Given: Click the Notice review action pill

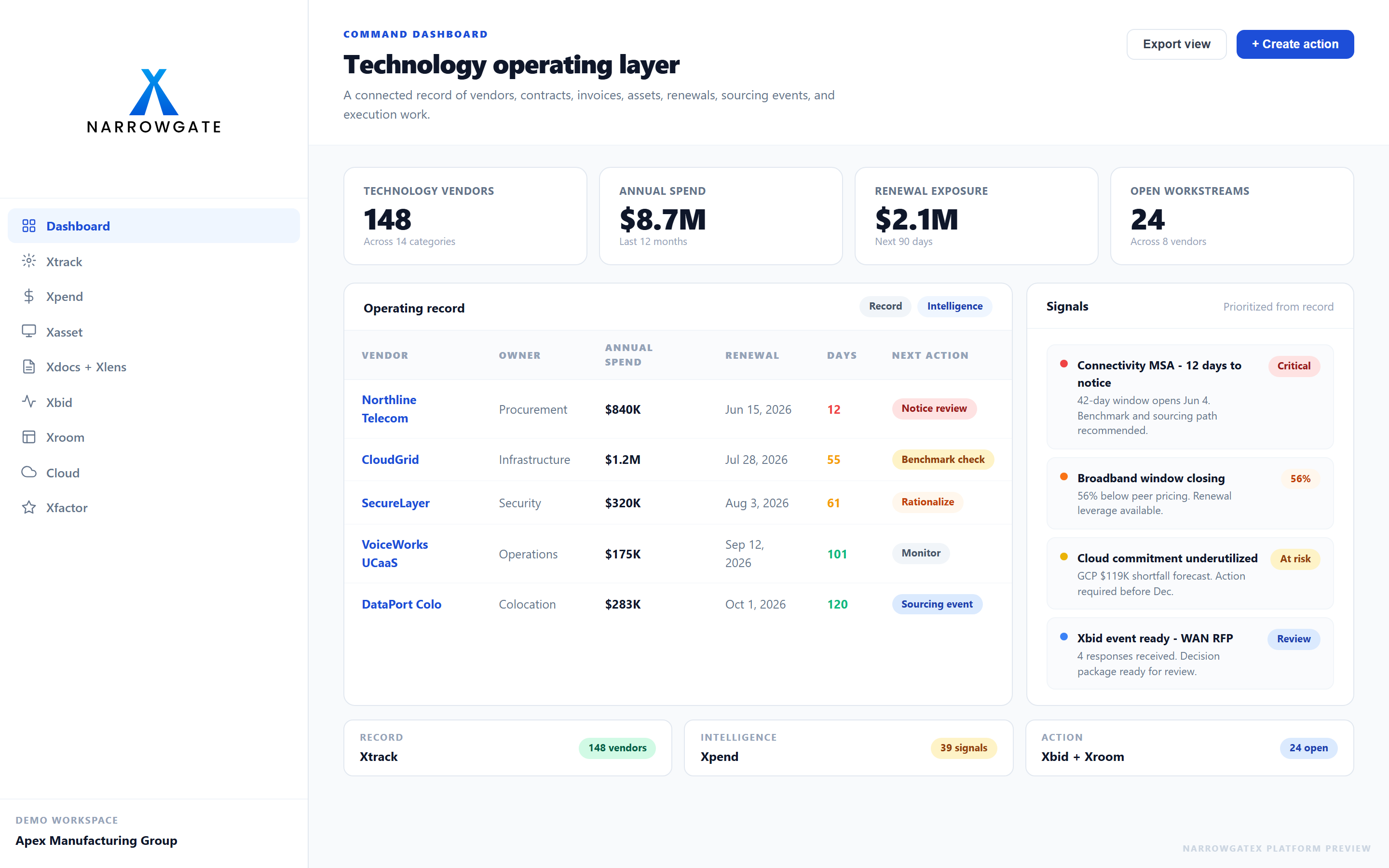Looking at the screenshot, I should tap(934, 408).
